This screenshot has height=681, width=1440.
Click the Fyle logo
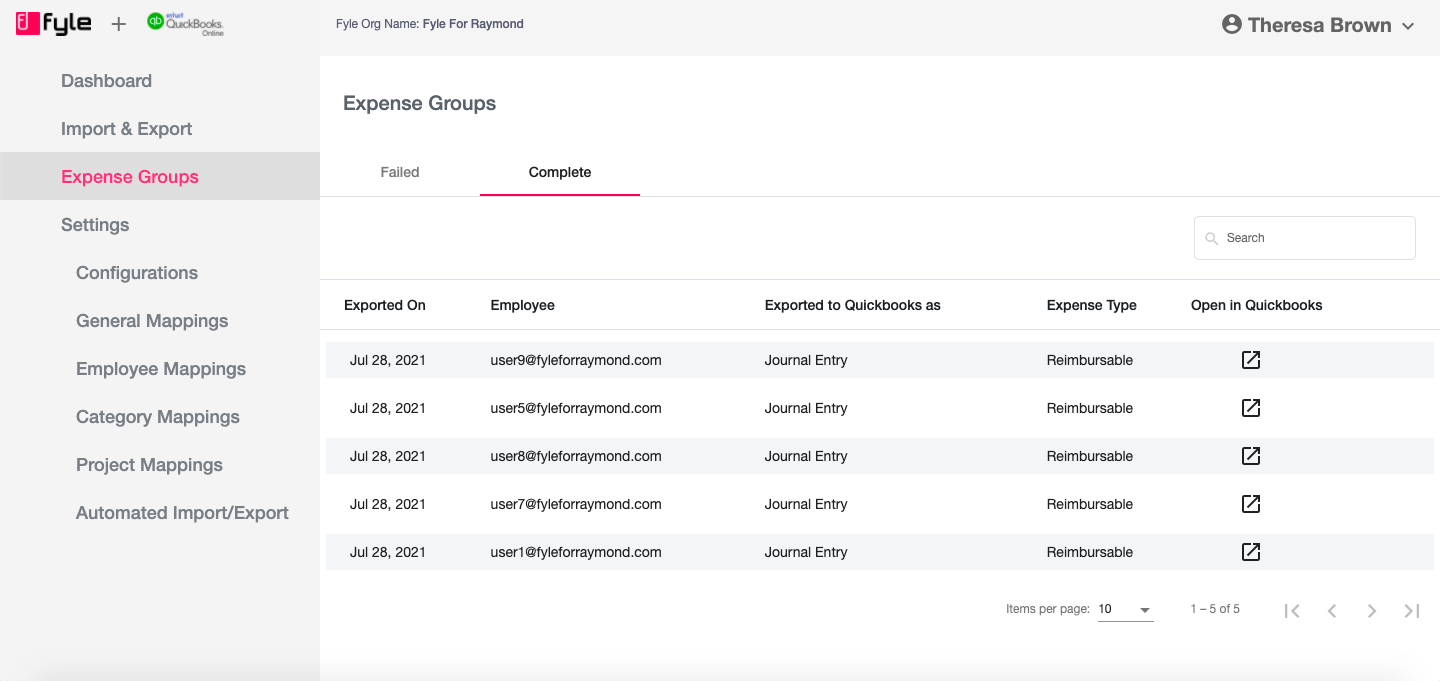point(54,24)
